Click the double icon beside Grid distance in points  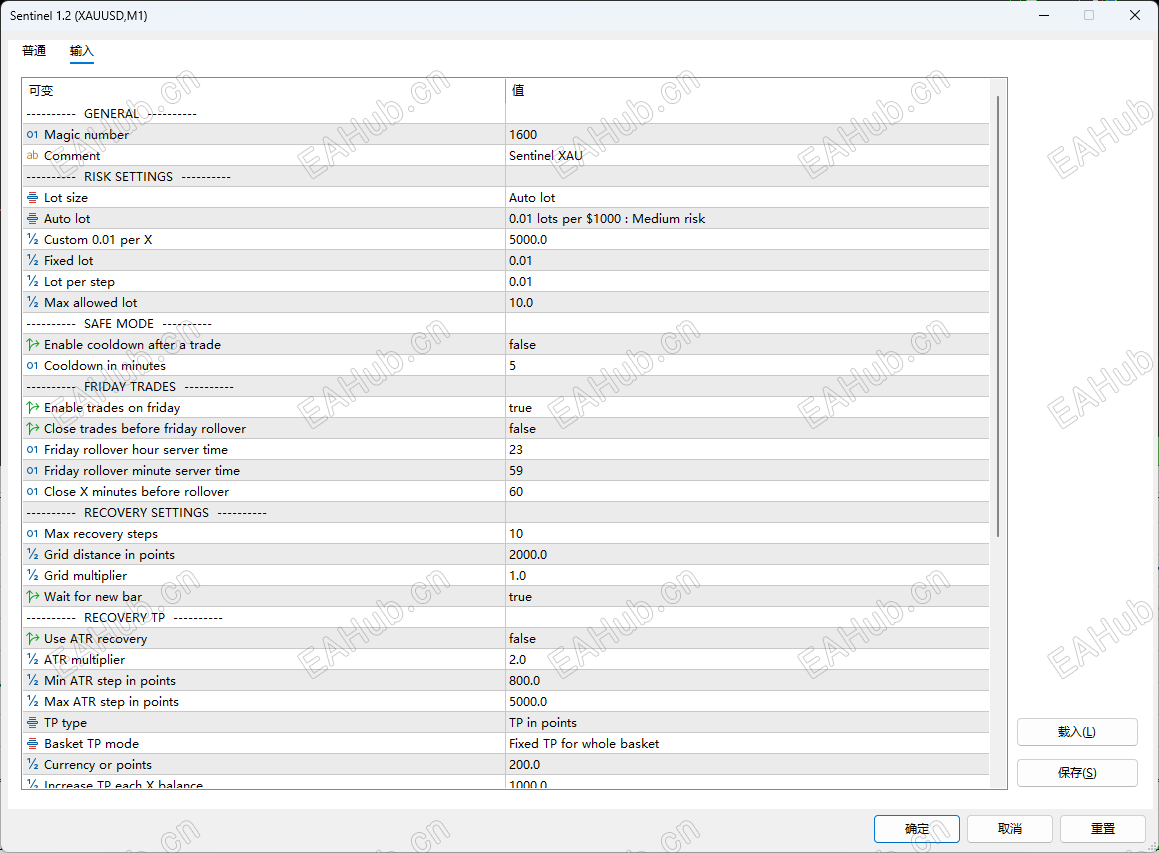click(x=33, y=554)
